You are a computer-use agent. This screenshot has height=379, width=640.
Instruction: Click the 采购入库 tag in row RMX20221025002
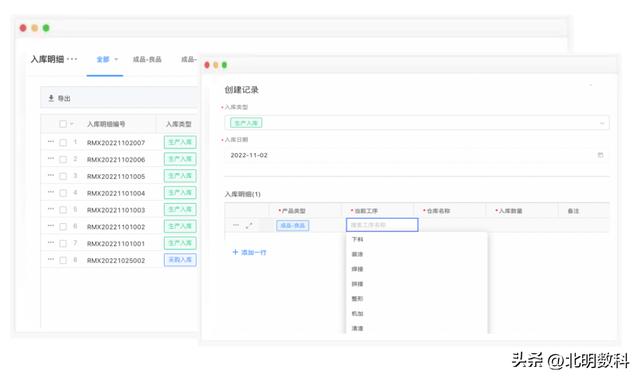click(x=180, y=260)
